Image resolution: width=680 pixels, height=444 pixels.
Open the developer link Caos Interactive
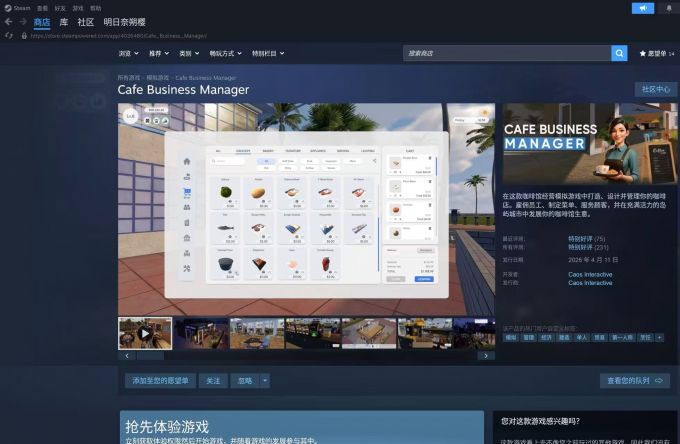[x=590, y=274]
